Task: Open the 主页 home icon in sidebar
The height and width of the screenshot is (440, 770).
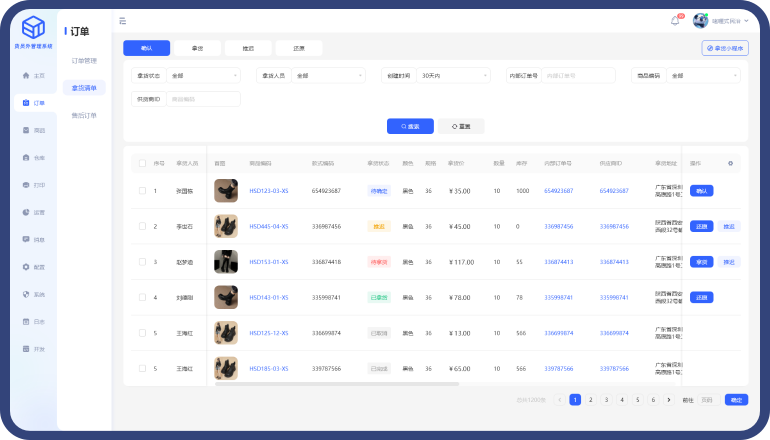Action: point(26,75)
